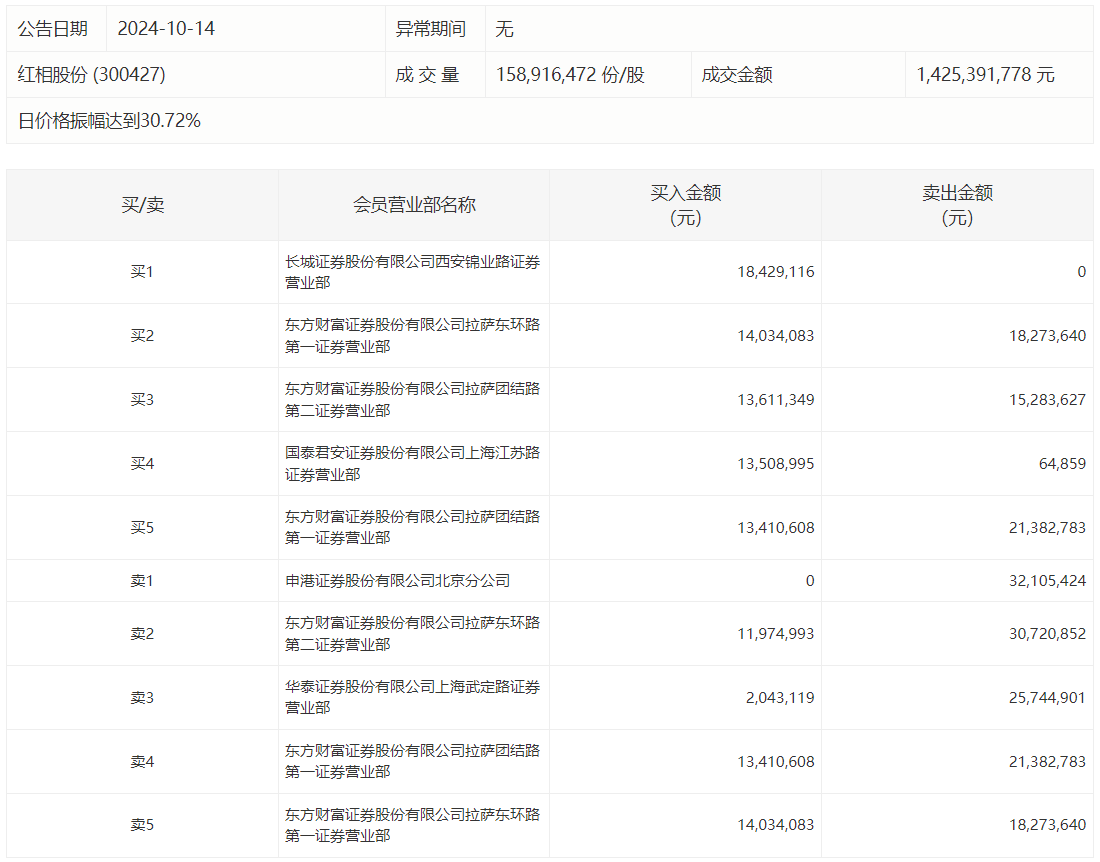This screenshot has height=862, width=1100.
Task: Select the 卖2 row label
Action: coord(142,634)
